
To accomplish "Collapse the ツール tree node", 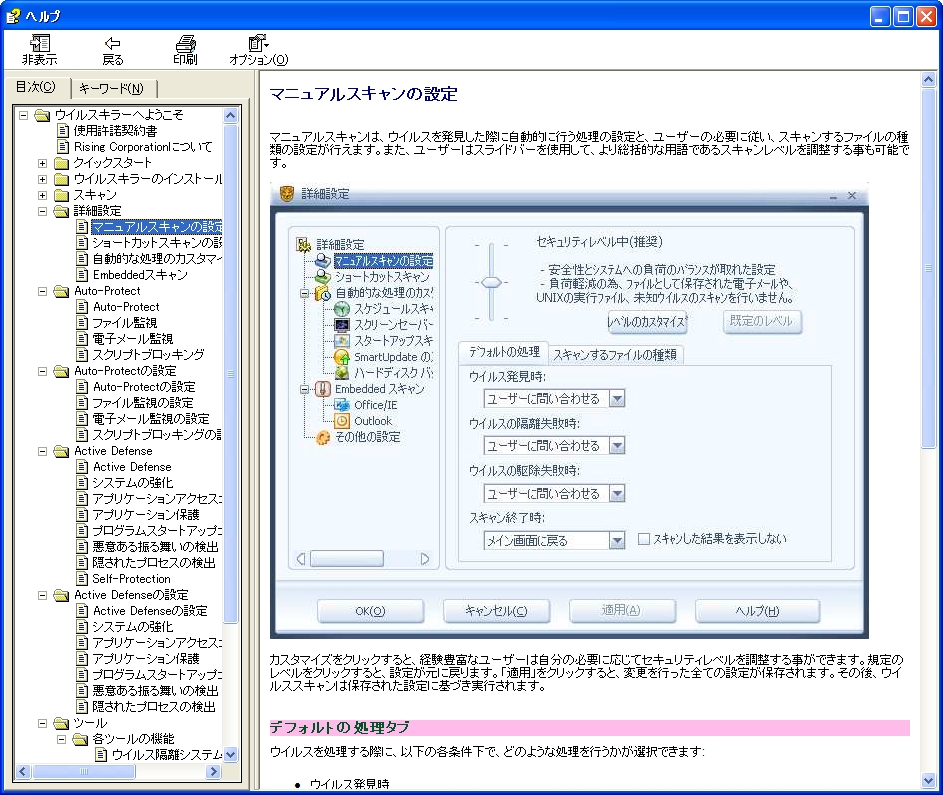I will pyautogui.click(x=42, y=723).
